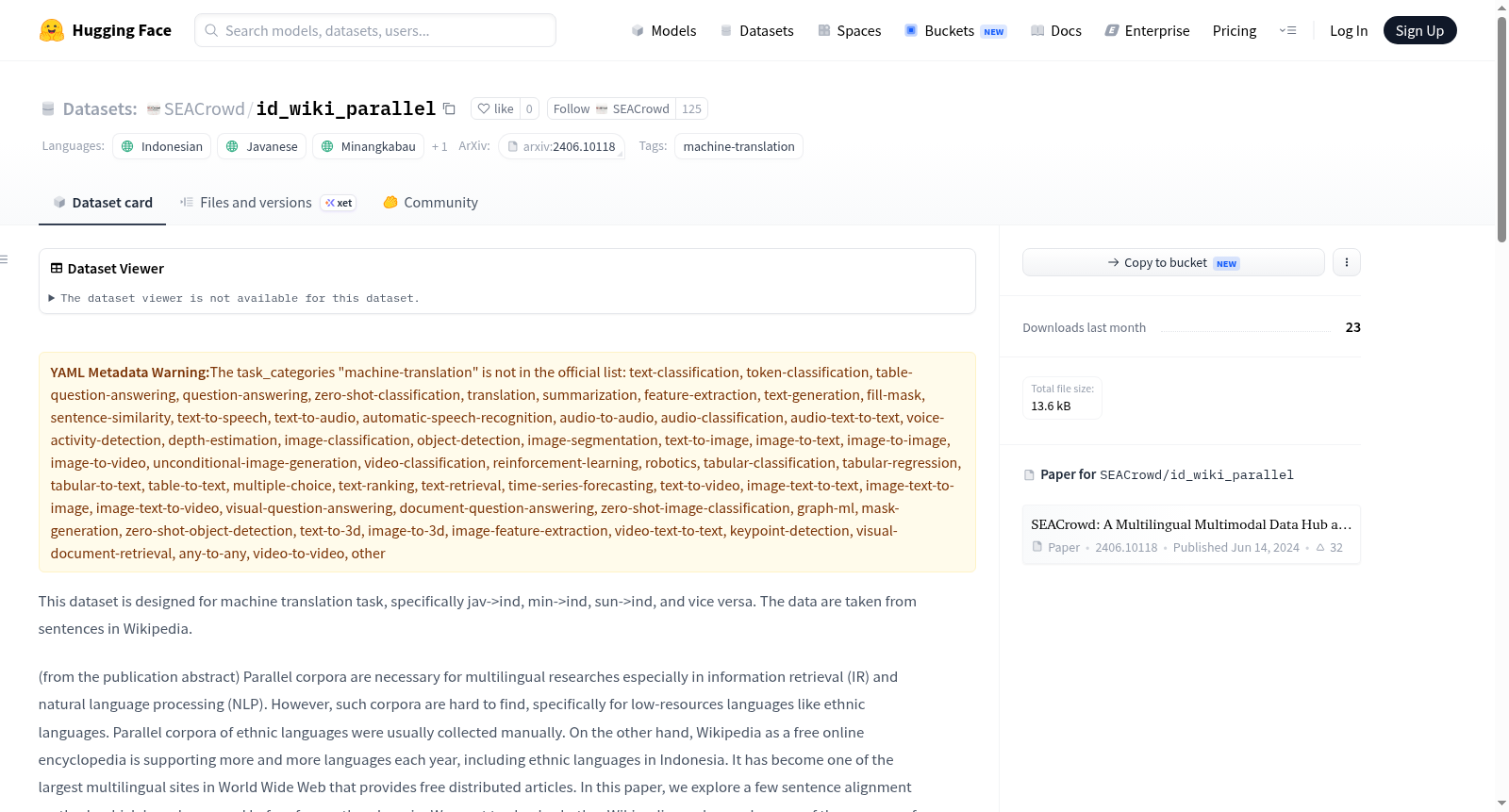Go to Spaces in top navigation
This screenshot has width=1509, height=812.
tap(849, 30)
